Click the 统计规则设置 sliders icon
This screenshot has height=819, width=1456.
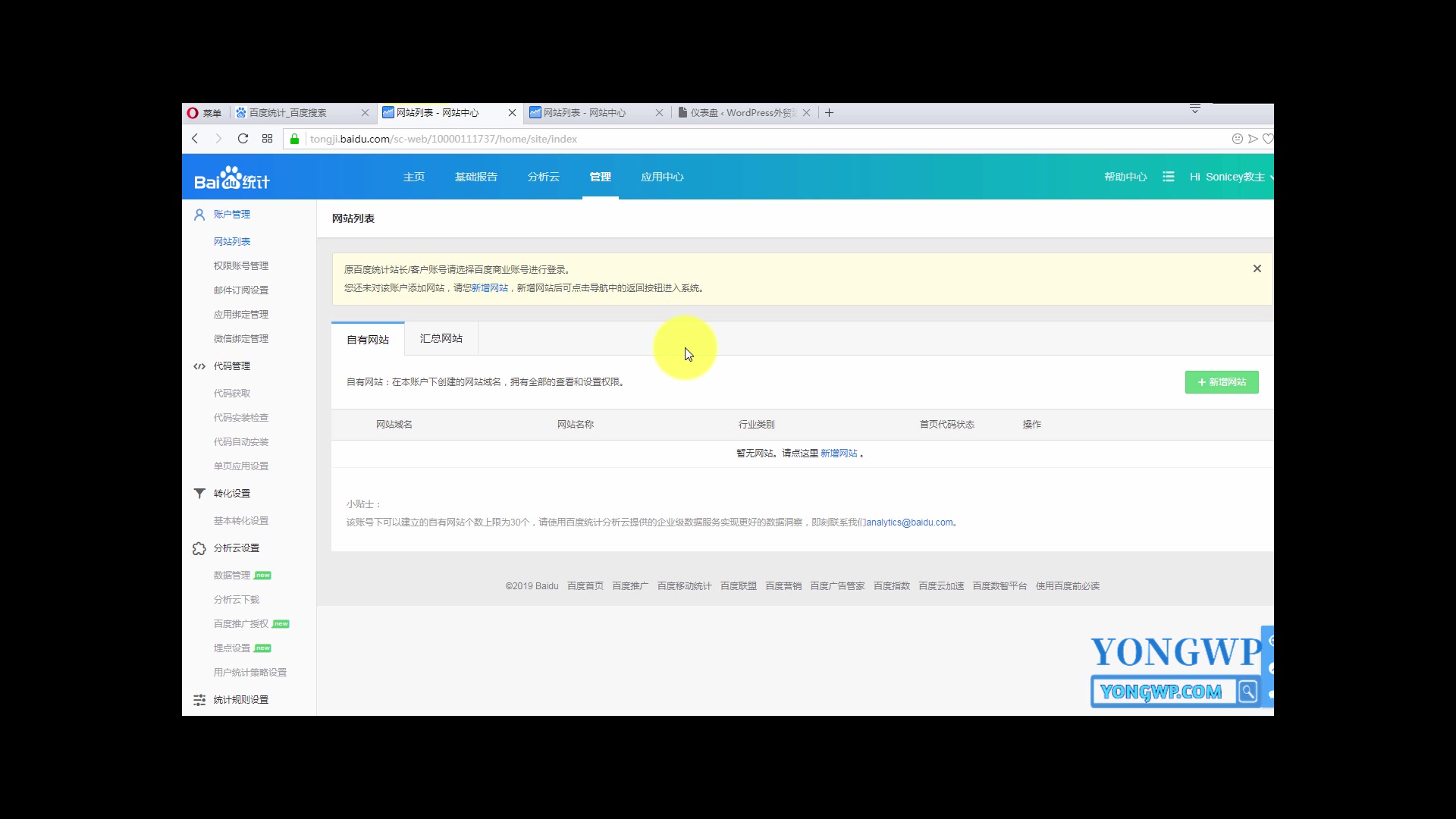[x=199, y=700]
